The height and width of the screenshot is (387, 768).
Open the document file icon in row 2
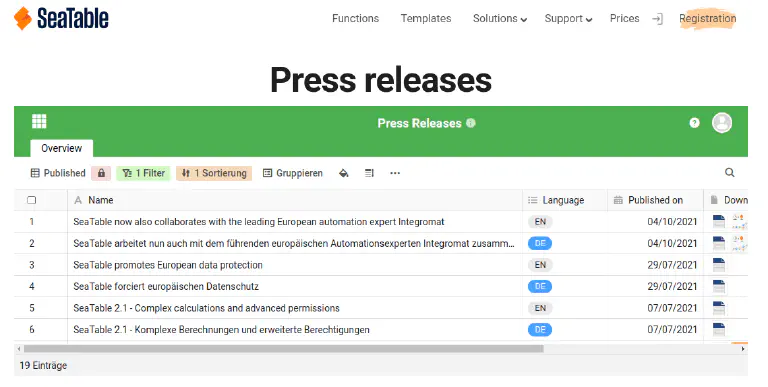click(x=719, y=243)
